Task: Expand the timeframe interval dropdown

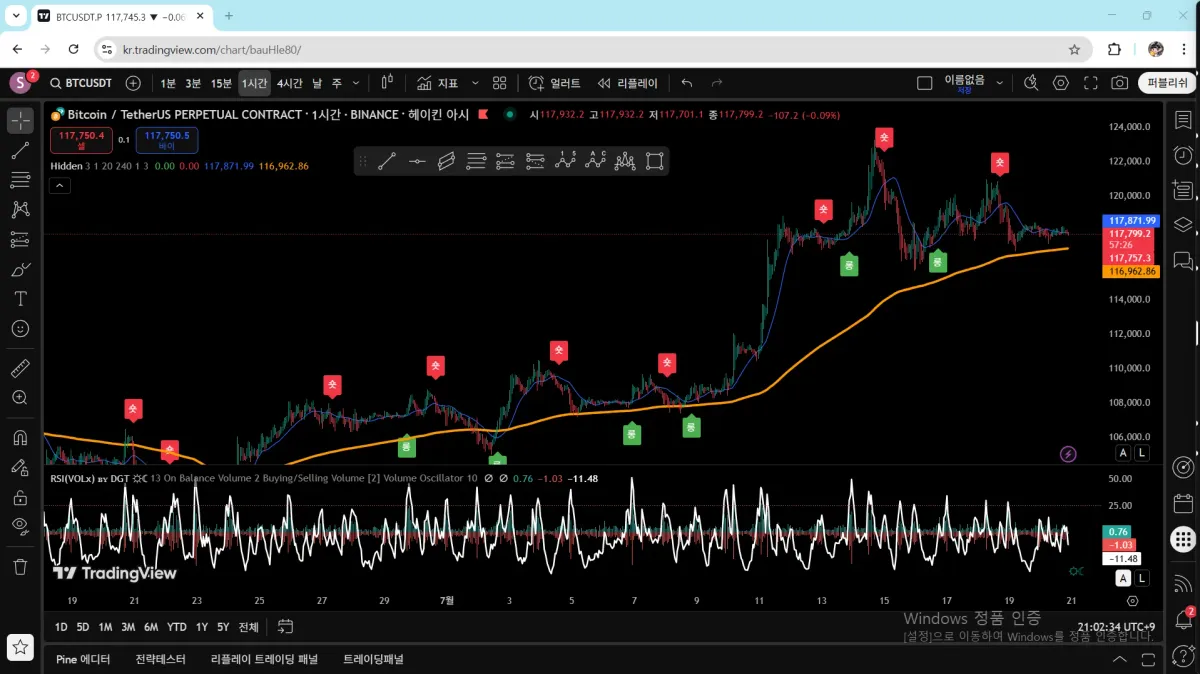Action: pos(356,83)
